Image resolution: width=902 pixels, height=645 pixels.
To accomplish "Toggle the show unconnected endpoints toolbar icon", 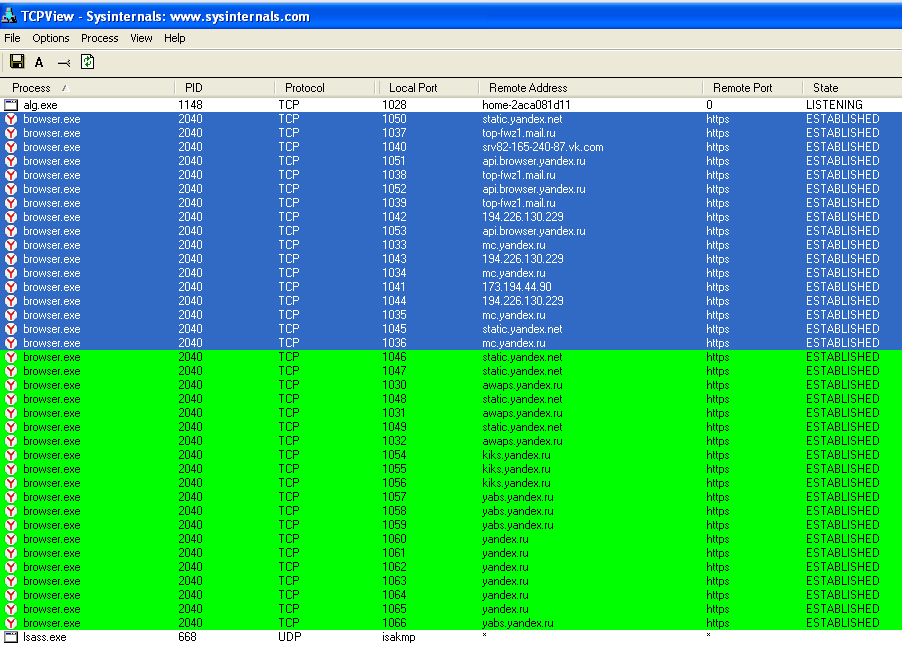I will pos(64,63).
